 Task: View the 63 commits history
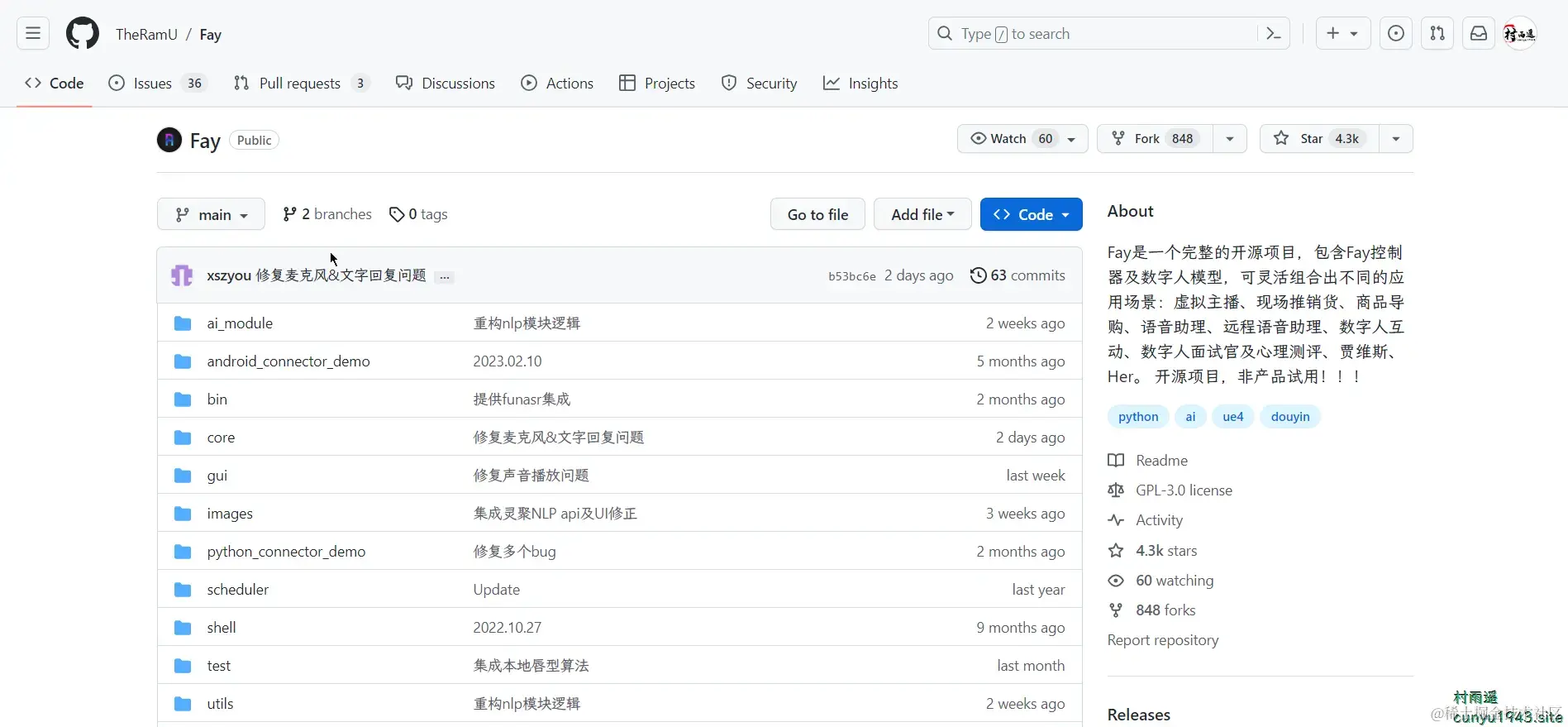pyautogui.click(x=1018, y=275)
